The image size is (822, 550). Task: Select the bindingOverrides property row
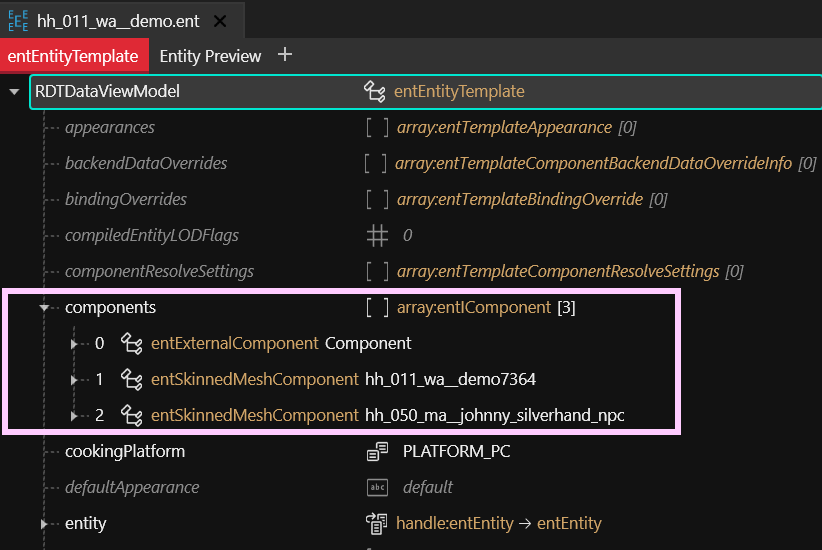(125, 200)
